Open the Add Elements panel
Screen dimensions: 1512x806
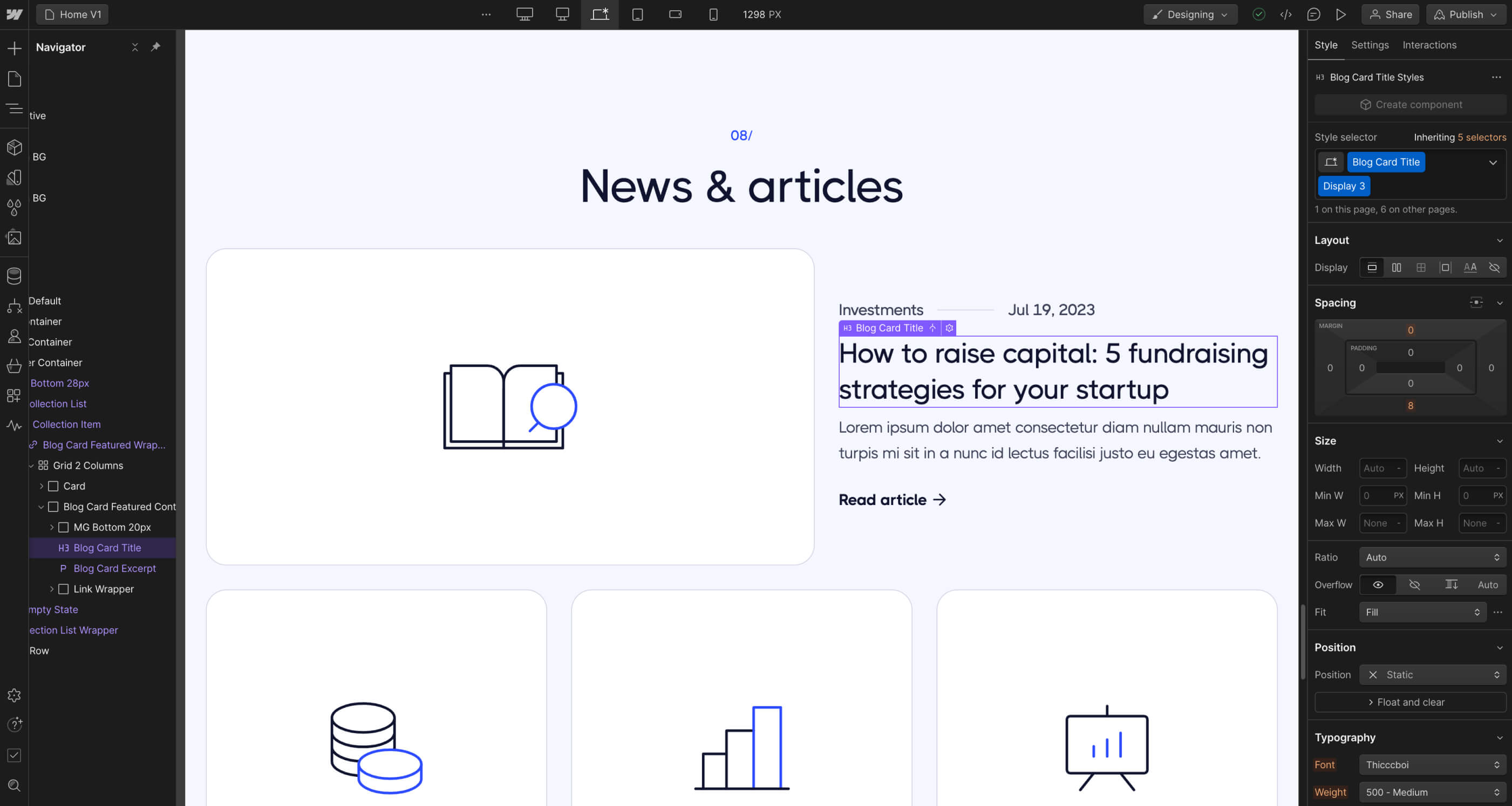coord(14,47)
